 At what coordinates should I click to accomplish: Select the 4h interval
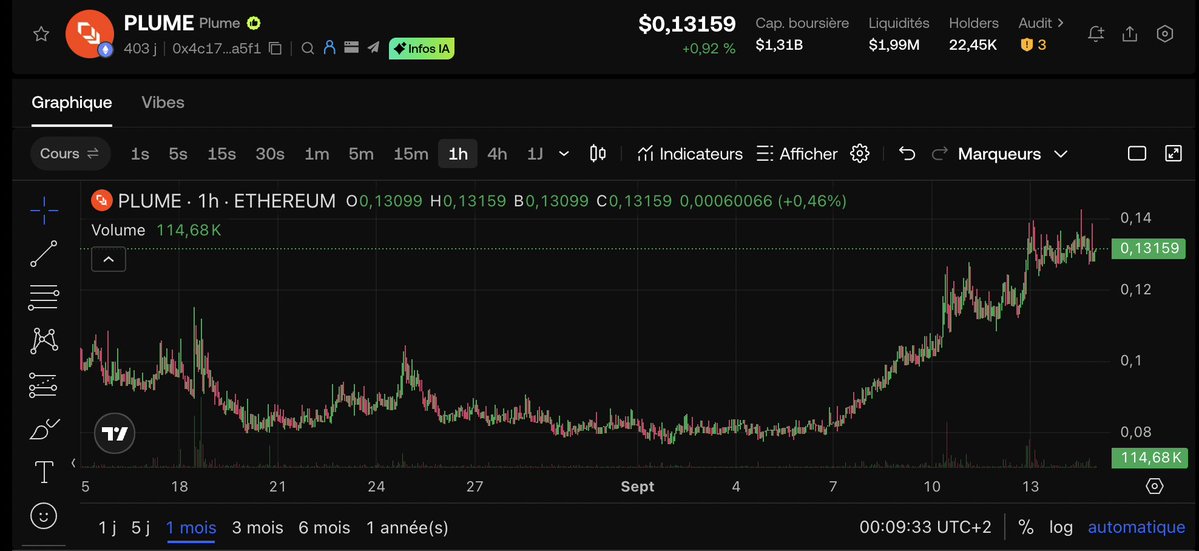[497, 154]
